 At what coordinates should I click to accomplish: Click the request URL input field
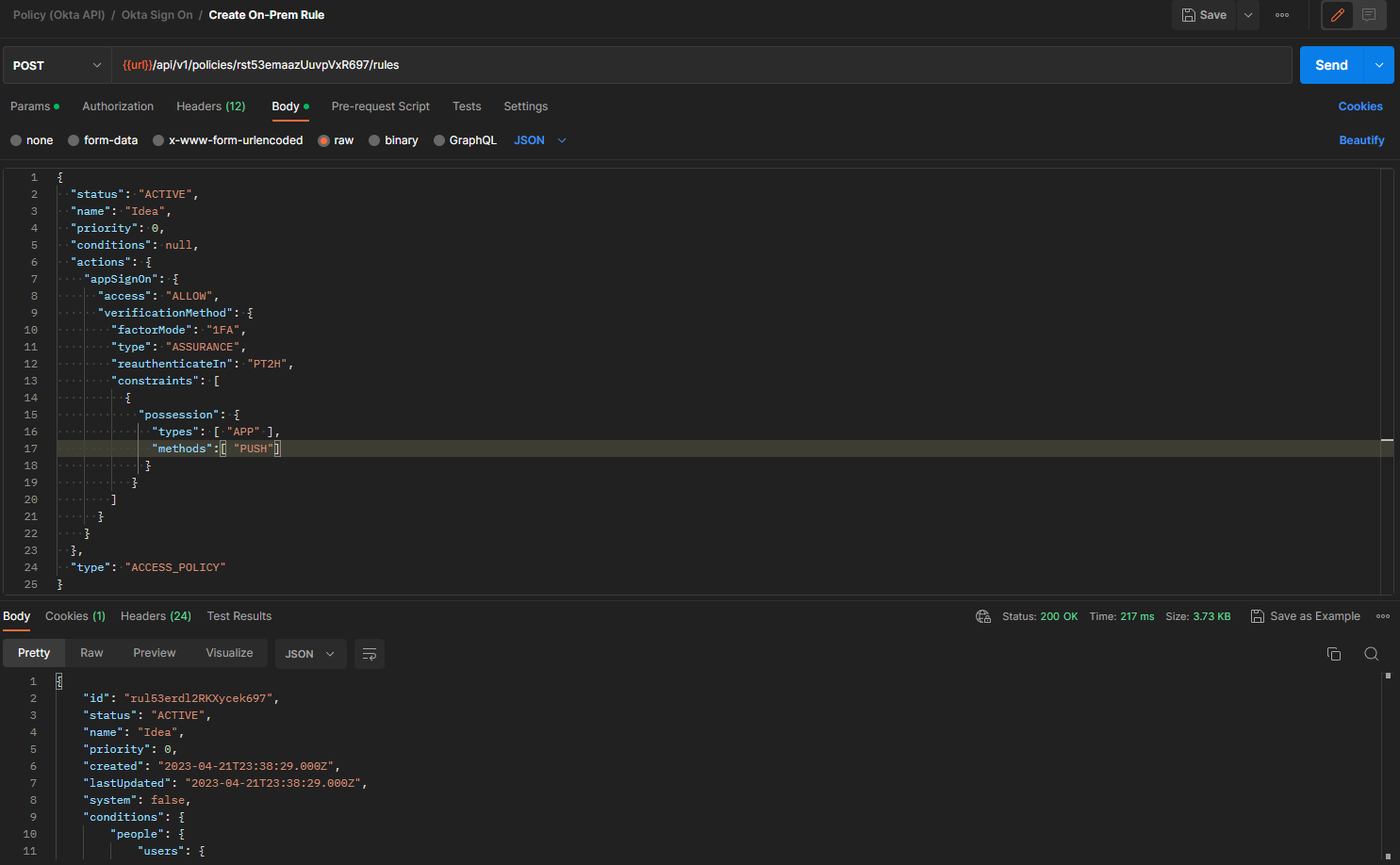pyautogui.click(x=701, y=65)
